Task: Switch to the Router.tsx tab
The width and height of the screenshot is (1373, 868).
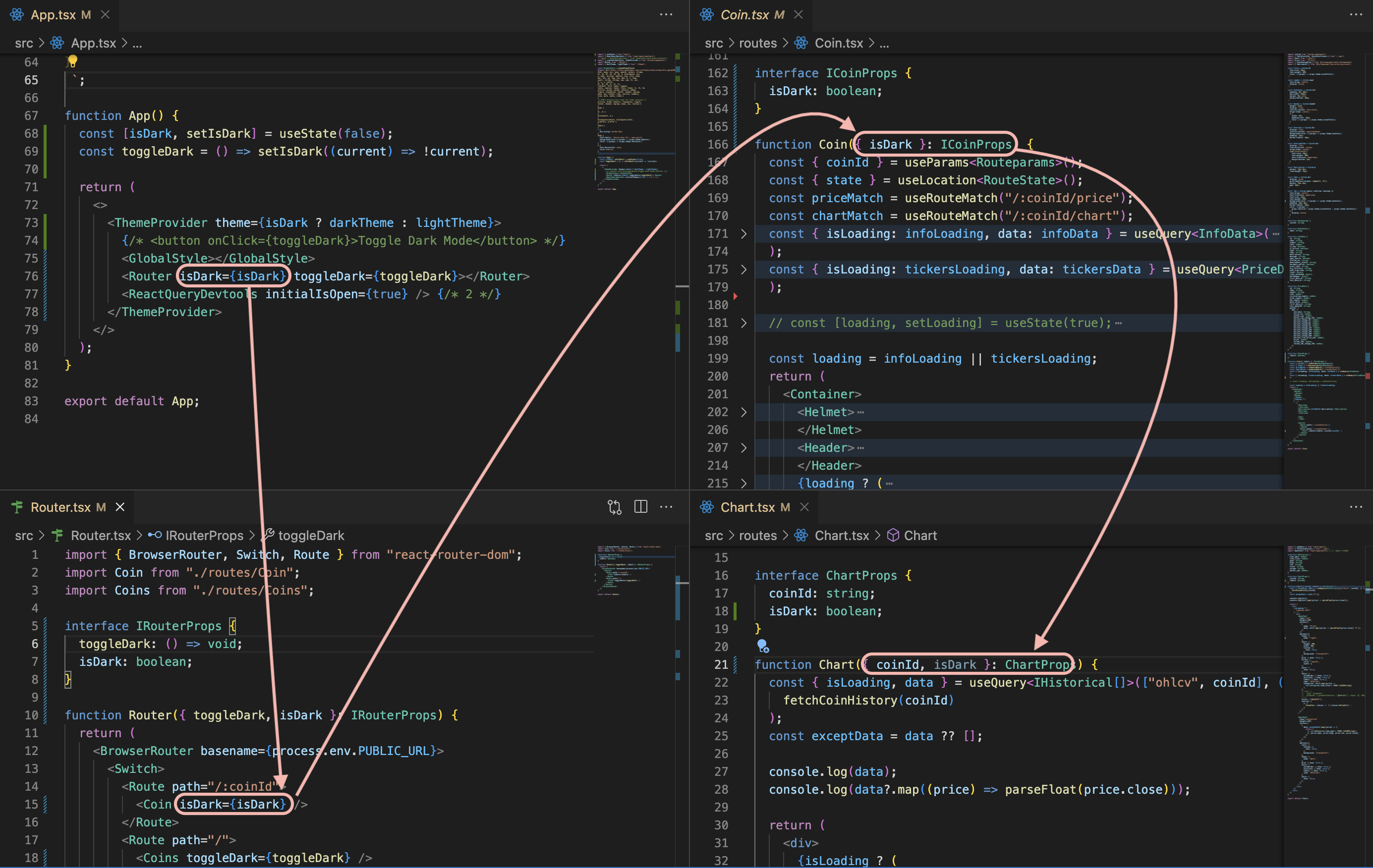Action: (60, 507)
